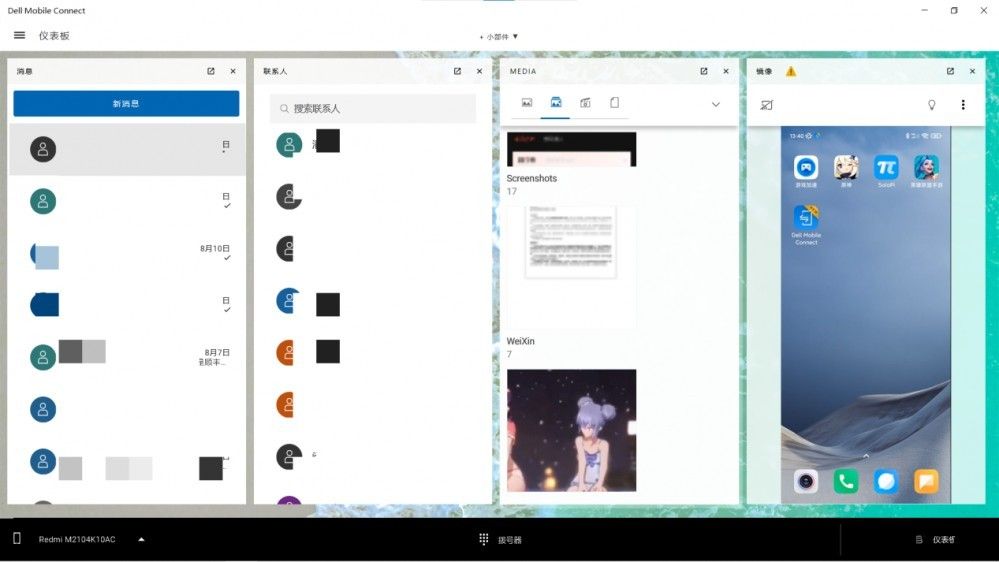Image resolution: width=999 pixels, height=562 pixels.
Task: Click the Screenshots album label
Action: [x=532, y=178]
